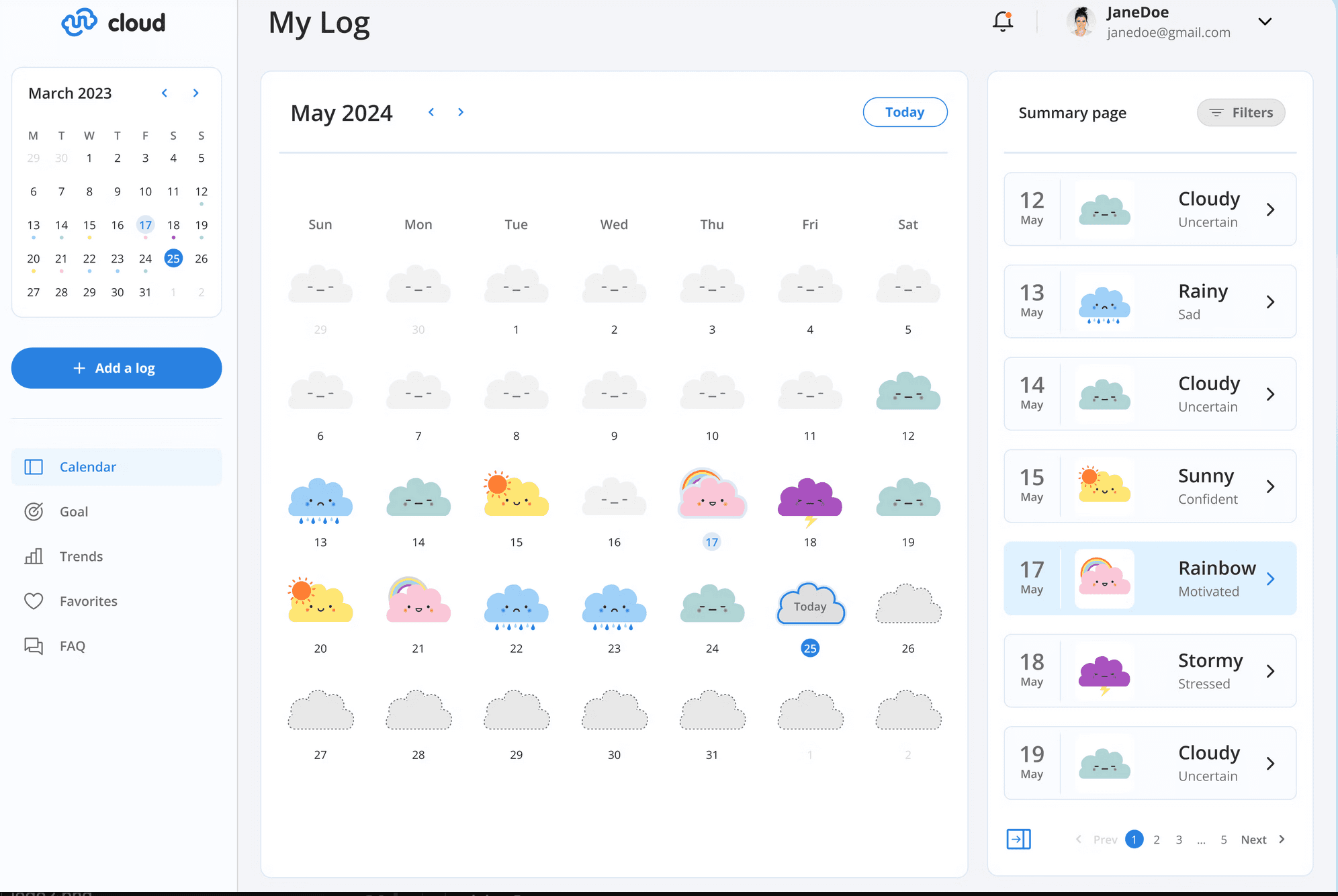Click Next in summary pagination
Screen dimensions: 1338x896
pyautogui.click(x=1263, y=840)
